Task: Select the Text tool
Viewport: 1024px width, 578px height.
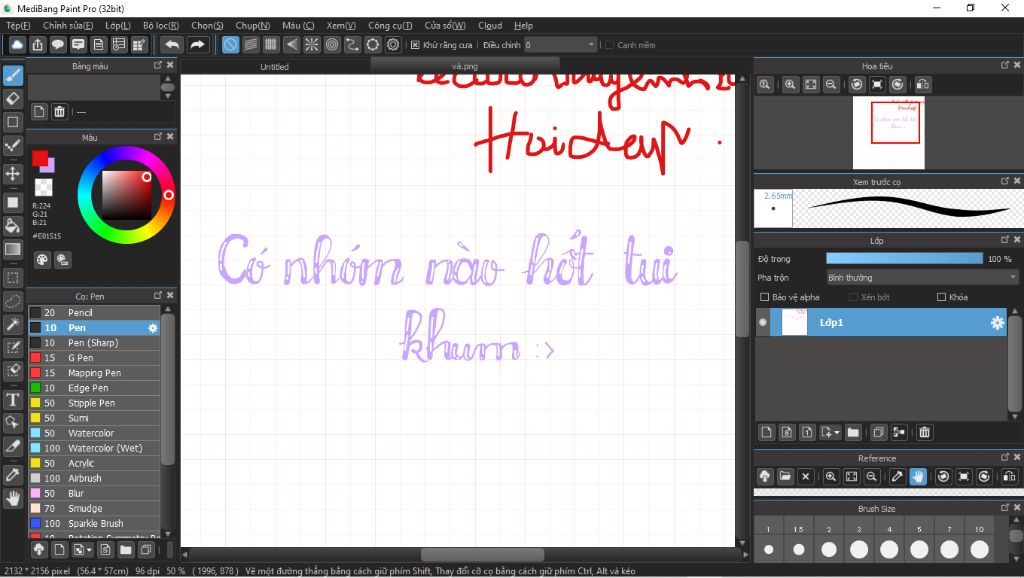Action: click(12, 399)
